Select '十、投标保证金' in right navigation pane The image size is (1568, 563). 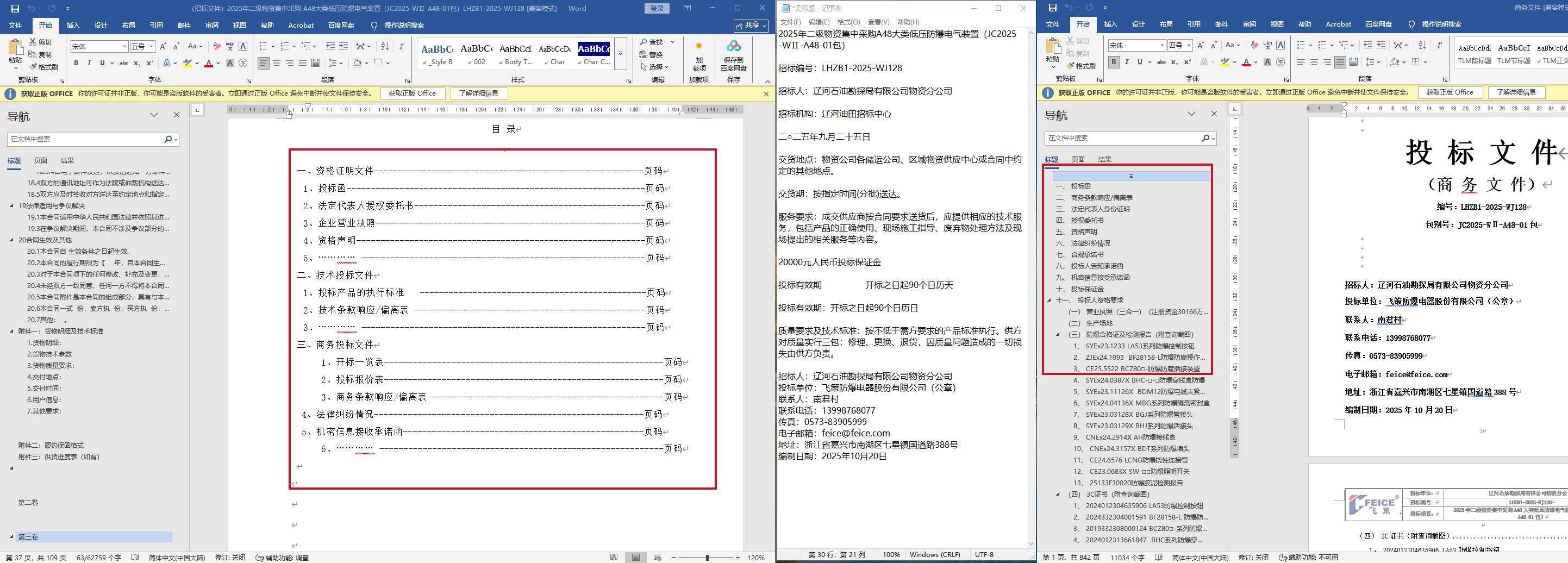(1080, 289)
